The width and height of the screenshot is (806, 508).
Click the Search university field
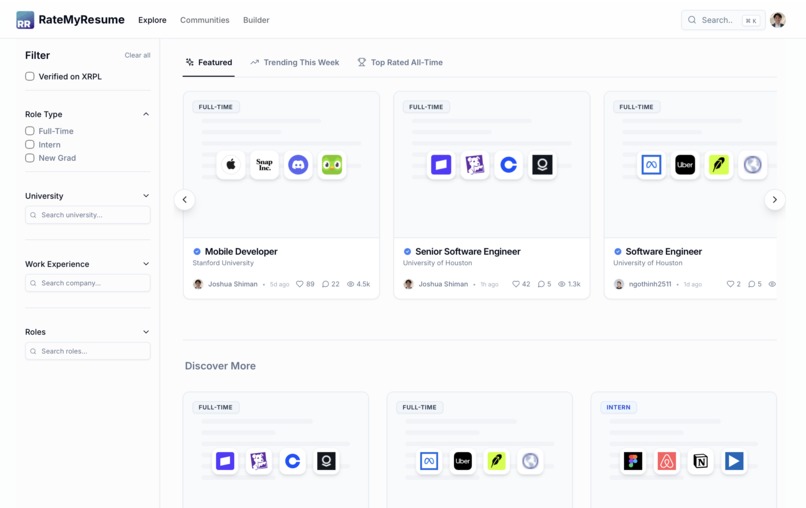point(88,215)
